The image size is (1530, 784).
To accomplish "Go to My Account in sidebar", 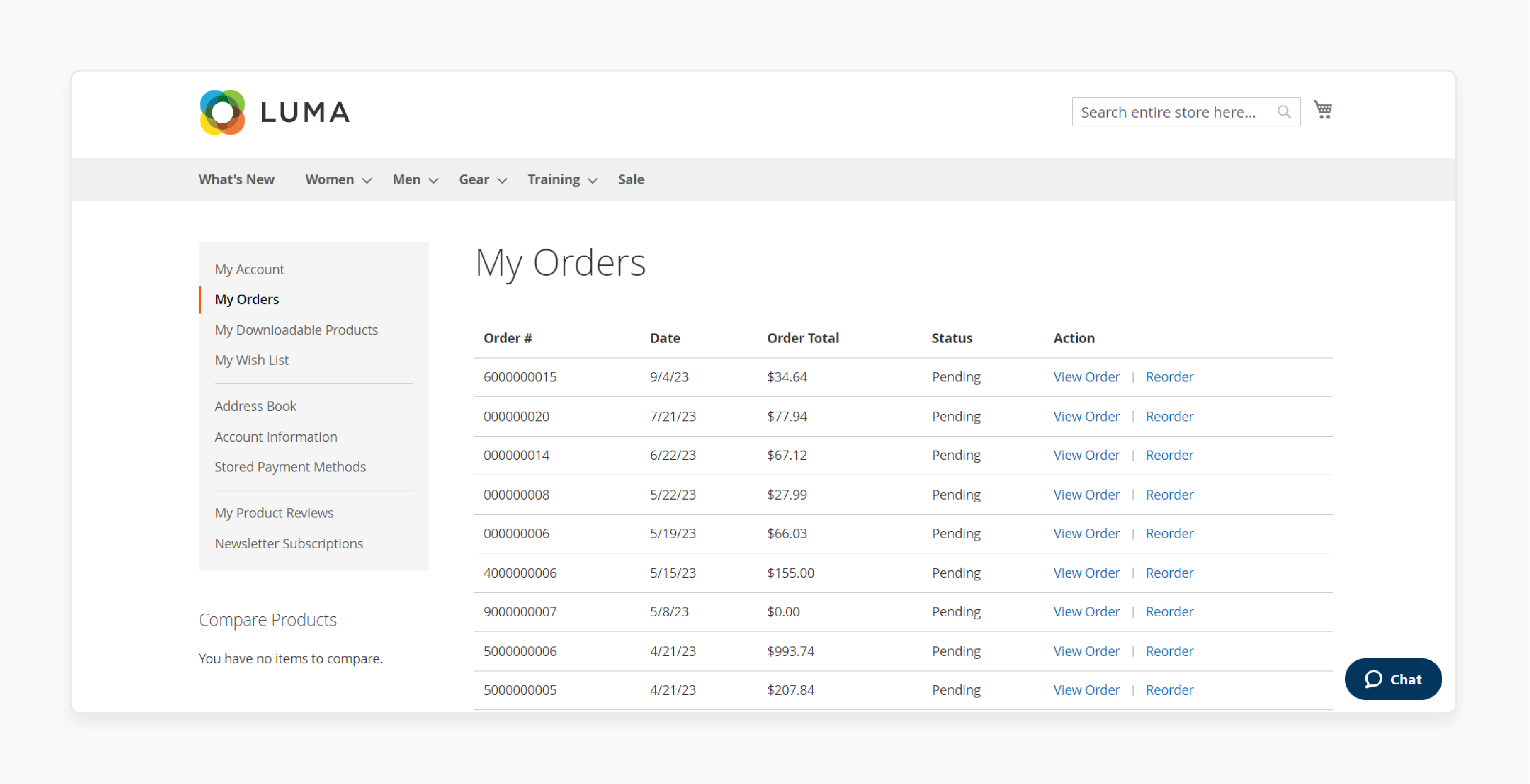I will click(x=250, y=269).
